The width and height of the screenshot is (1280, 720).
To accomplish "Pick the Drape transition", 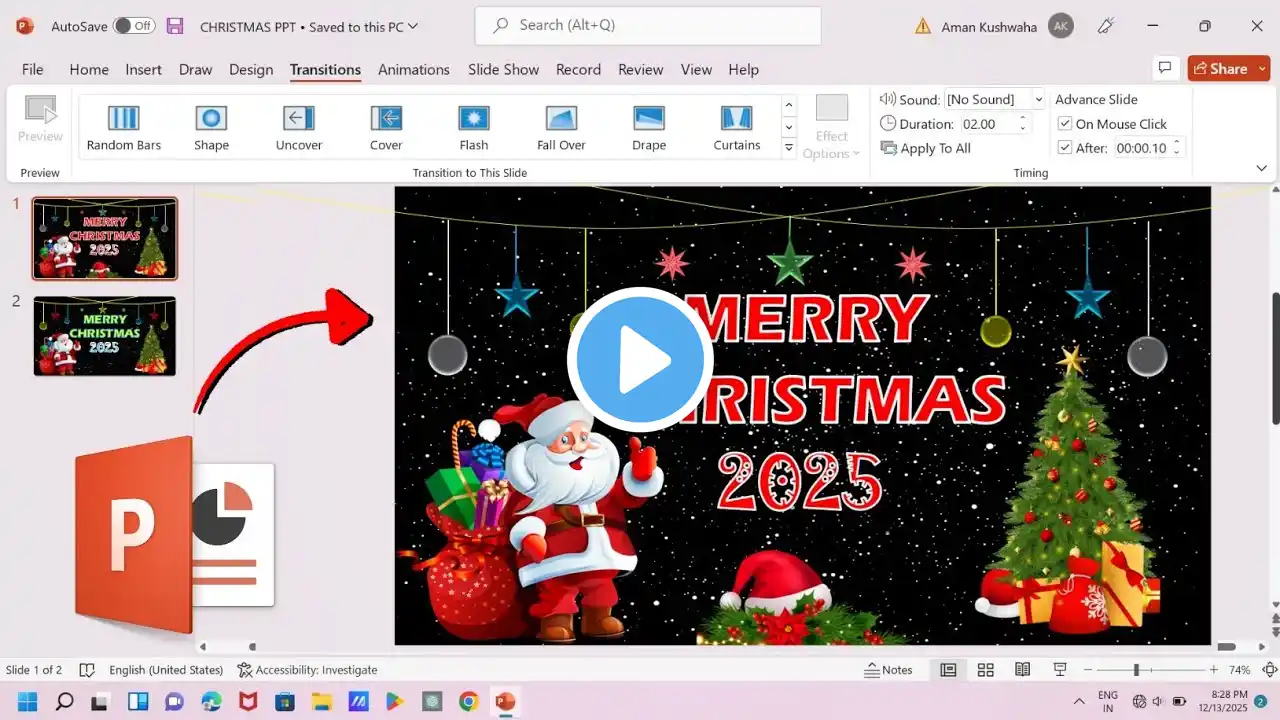I will click(648, 128).
